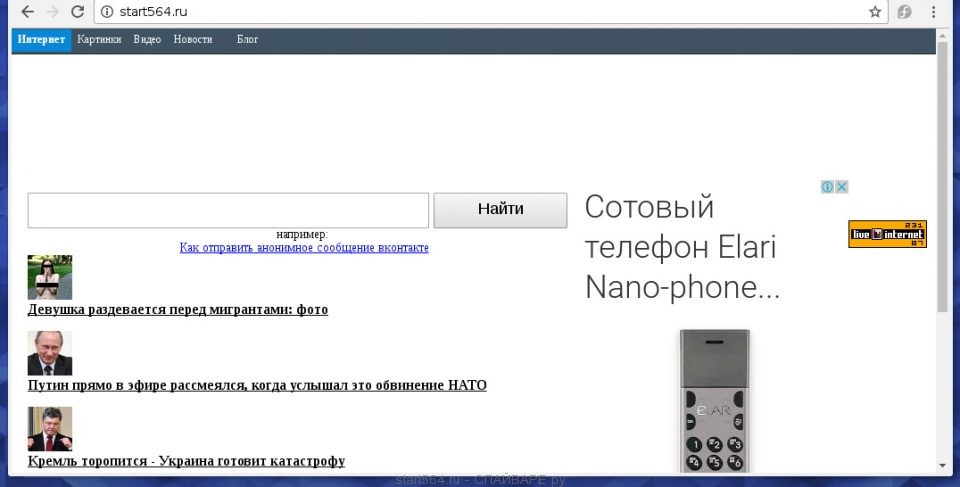Go to the Новости tab

pyautogui.click(x=192, y=40)
